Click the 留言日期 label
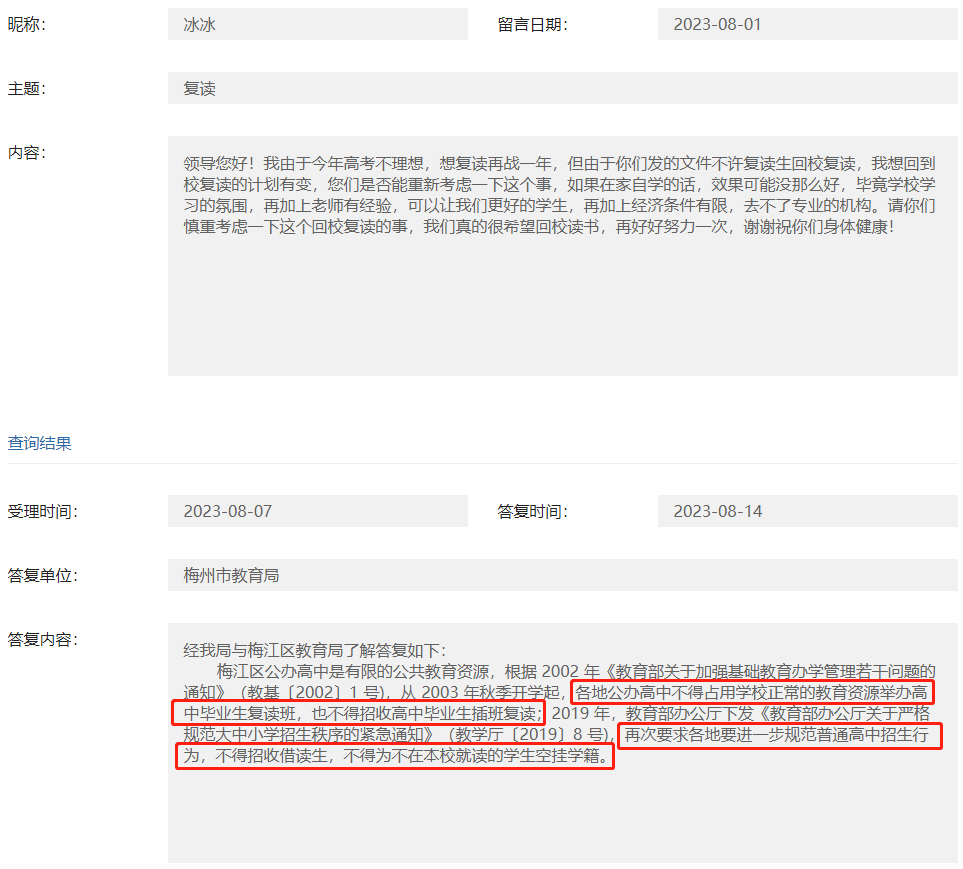This screenshot has width=963, height=869. (x=532, y=25)
